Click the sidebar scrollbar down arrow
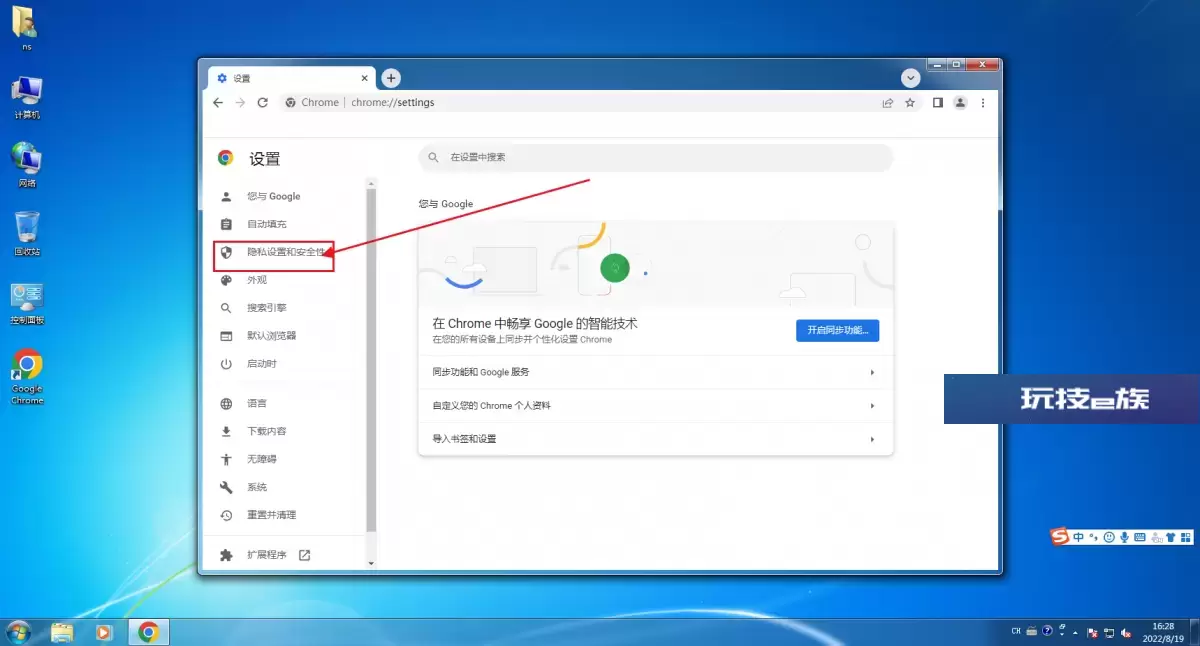1200x646 pixels. [x=372, y=563]
